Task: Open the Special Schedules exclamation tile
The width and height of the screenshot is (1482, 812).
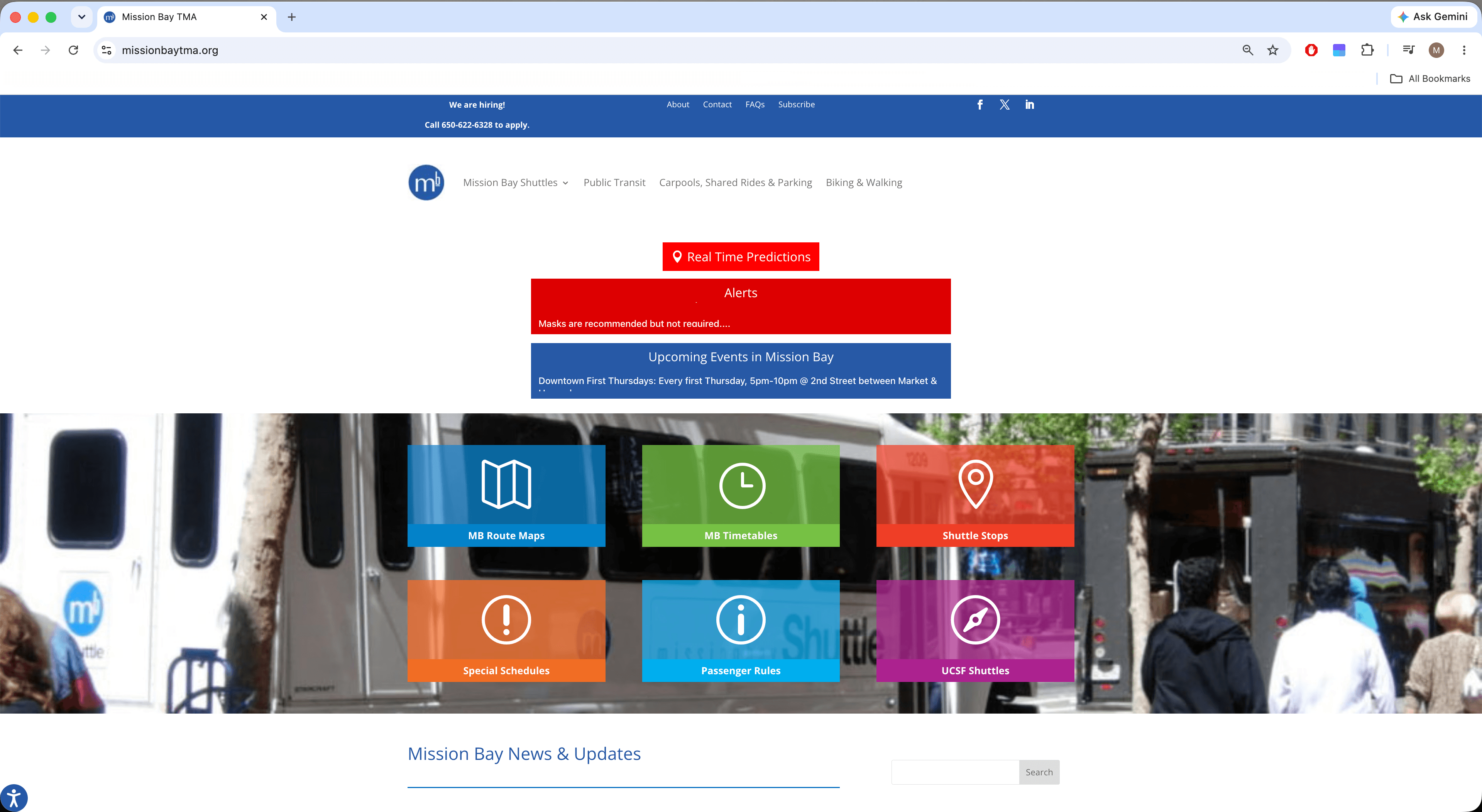Action: (x=506, y=631)
